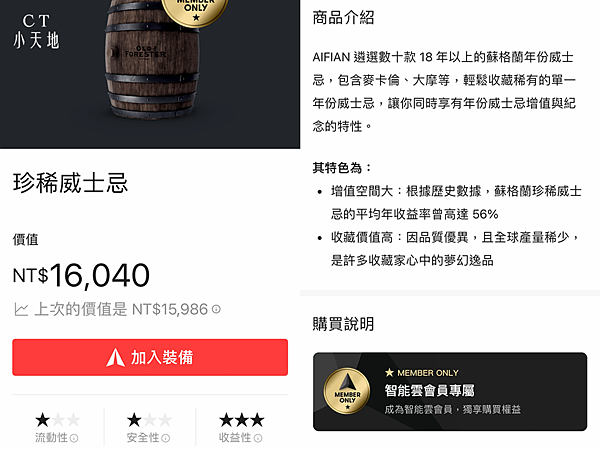Click the 加入裝備 red button
600x450 pixels.
point(150,357)
